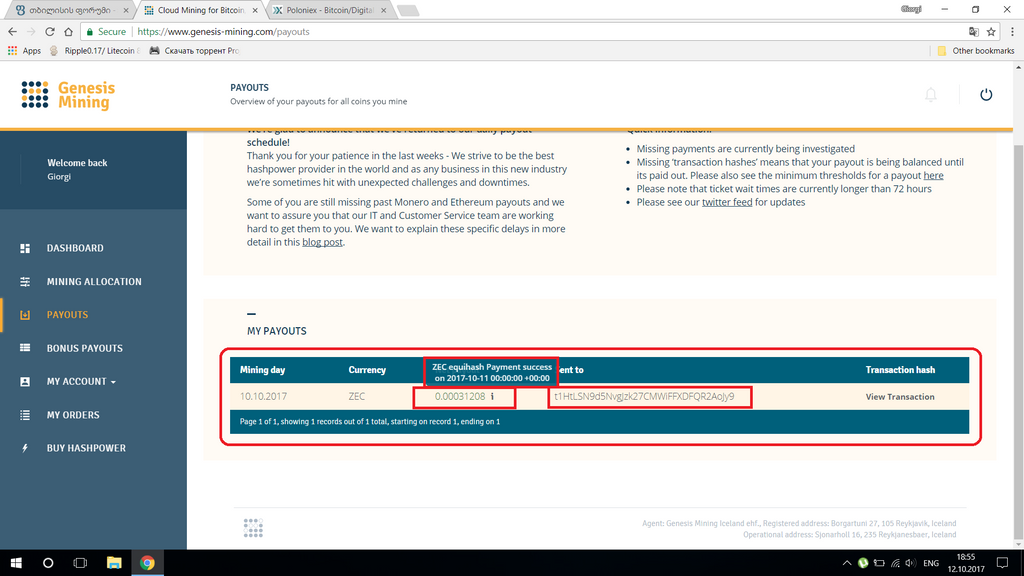The image size is (1024, 576).
Task: Click View Transaction for the ZEC payout
Action: (900, 396)
